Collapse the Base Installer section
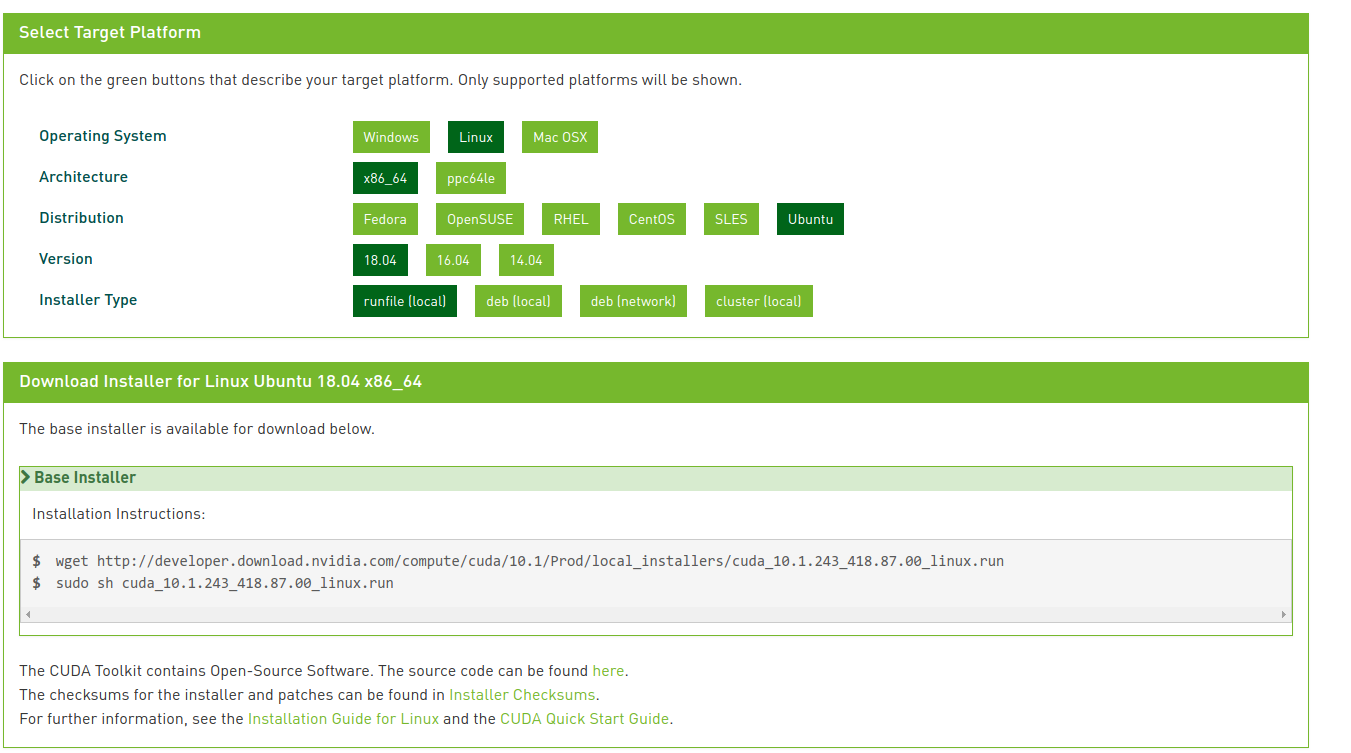The width and height of the screenshot is (1351, 753). tap(656, 478)
